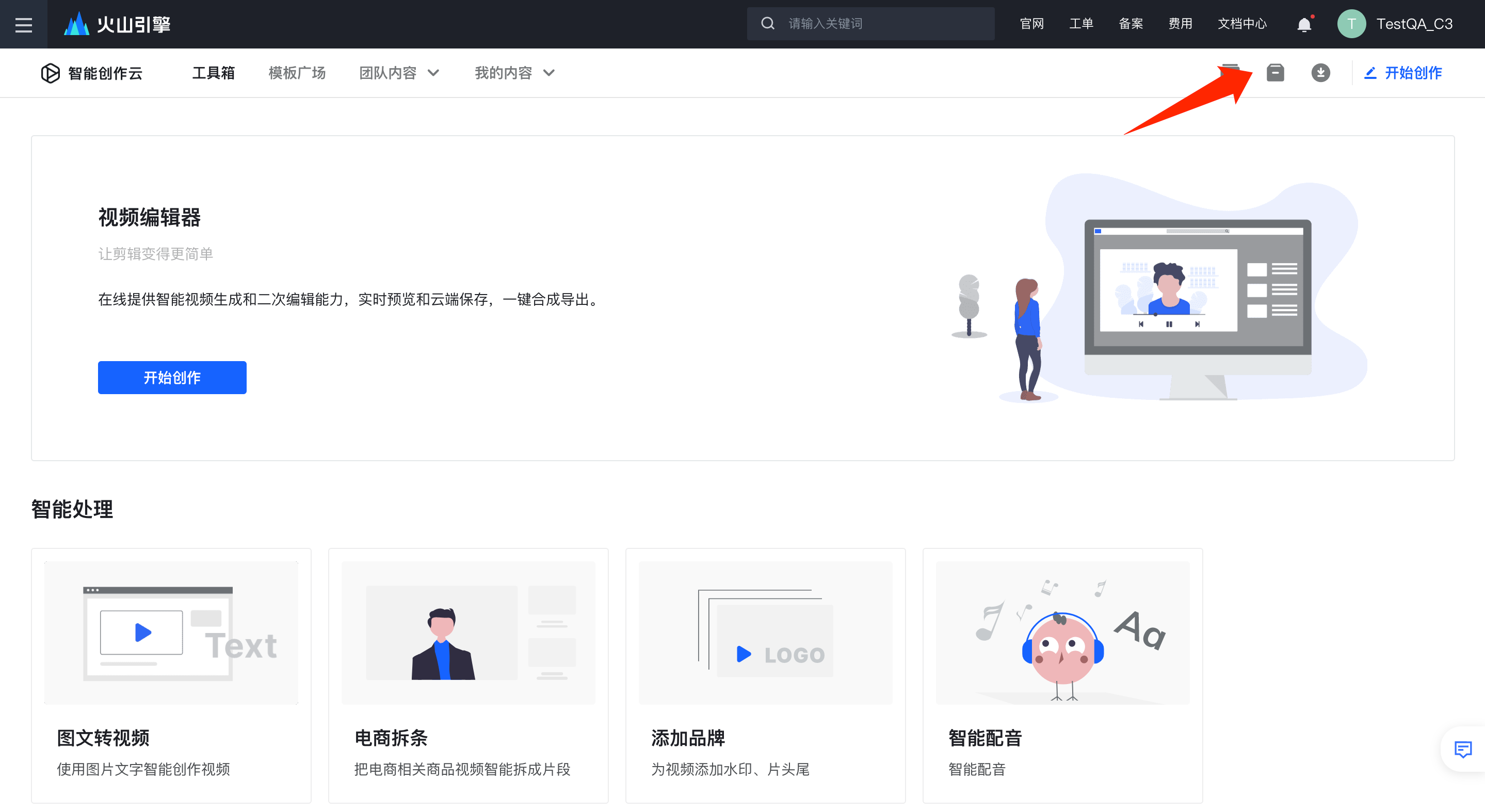Click the 让剪辑变得更简单 subtitle
Image resolution: width=1485 pixels, height=812 pixels.
pos(156,254)
